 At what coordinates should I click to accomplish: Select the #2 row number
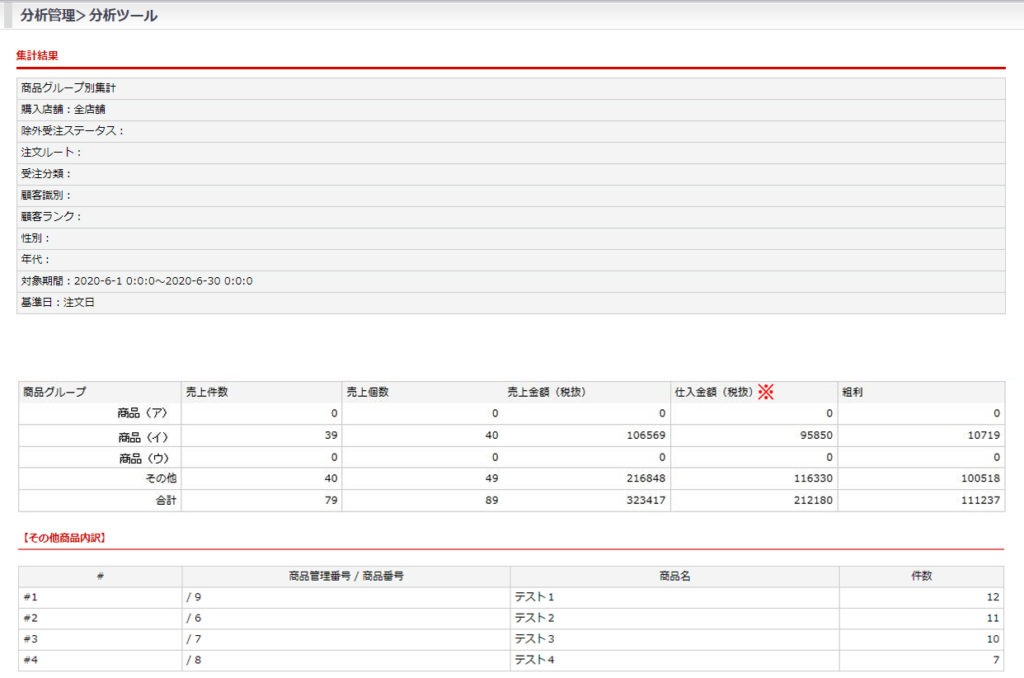(x=31, y=618)
